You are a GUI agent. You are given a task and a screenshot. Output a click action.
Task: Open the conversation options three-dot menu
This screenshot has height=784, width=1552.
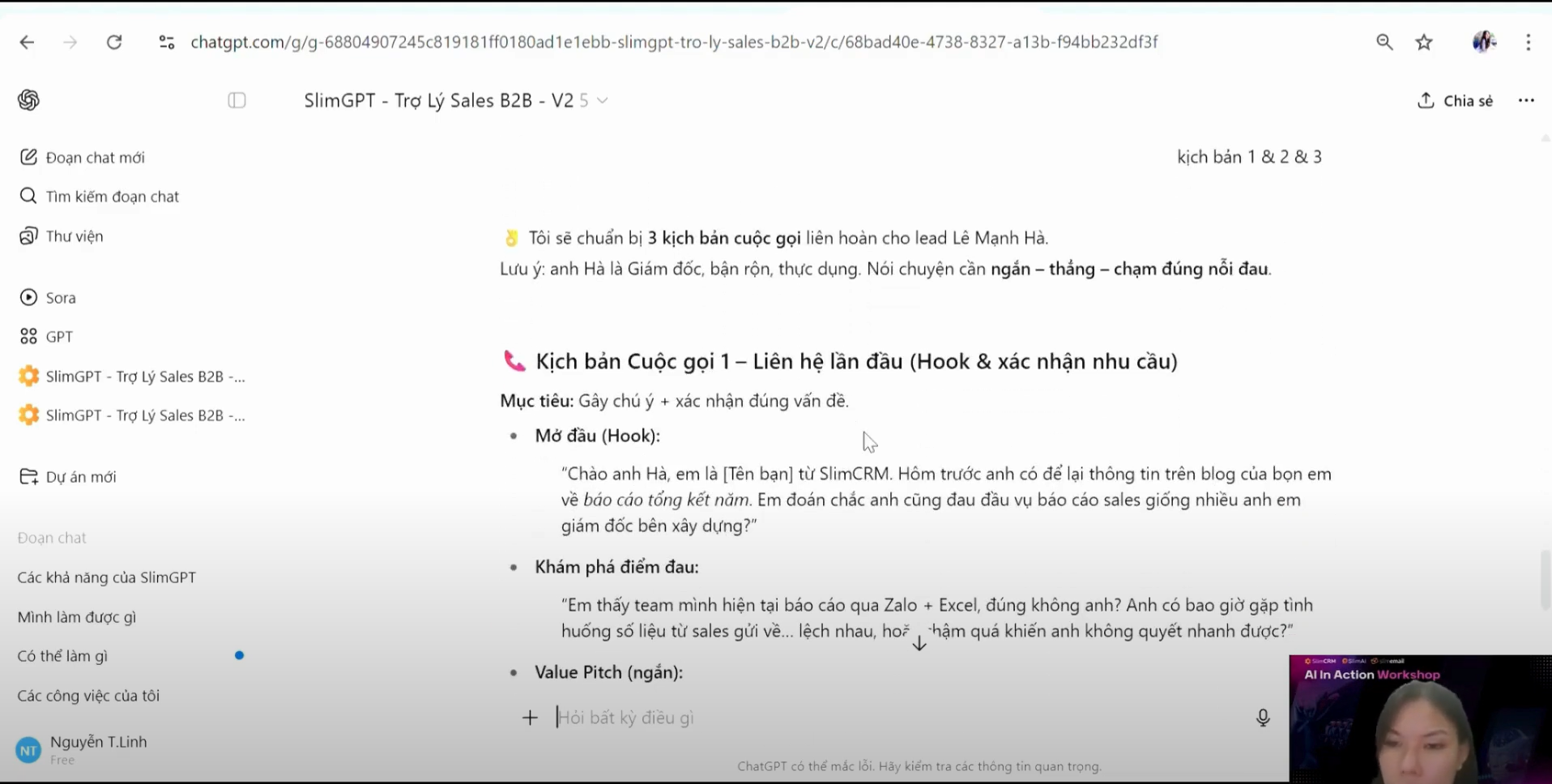point(1526,100)
